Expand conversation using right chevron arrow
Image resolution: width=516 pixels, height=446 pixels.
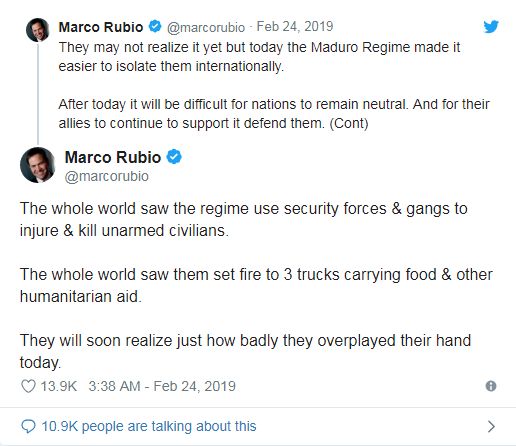[491, 426]
